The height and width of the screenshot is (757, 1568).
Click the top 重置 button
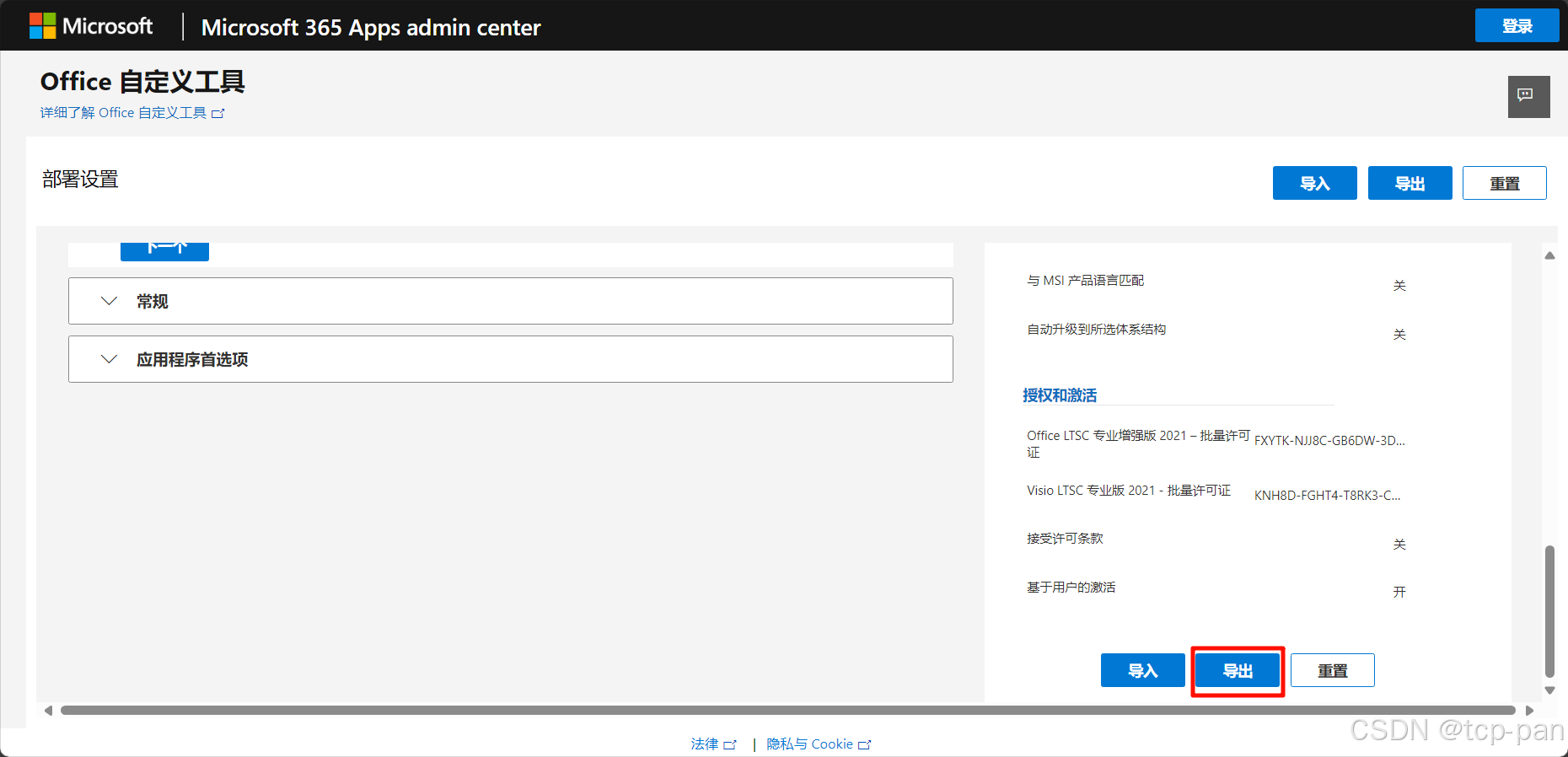click(x=1504, y=183)
